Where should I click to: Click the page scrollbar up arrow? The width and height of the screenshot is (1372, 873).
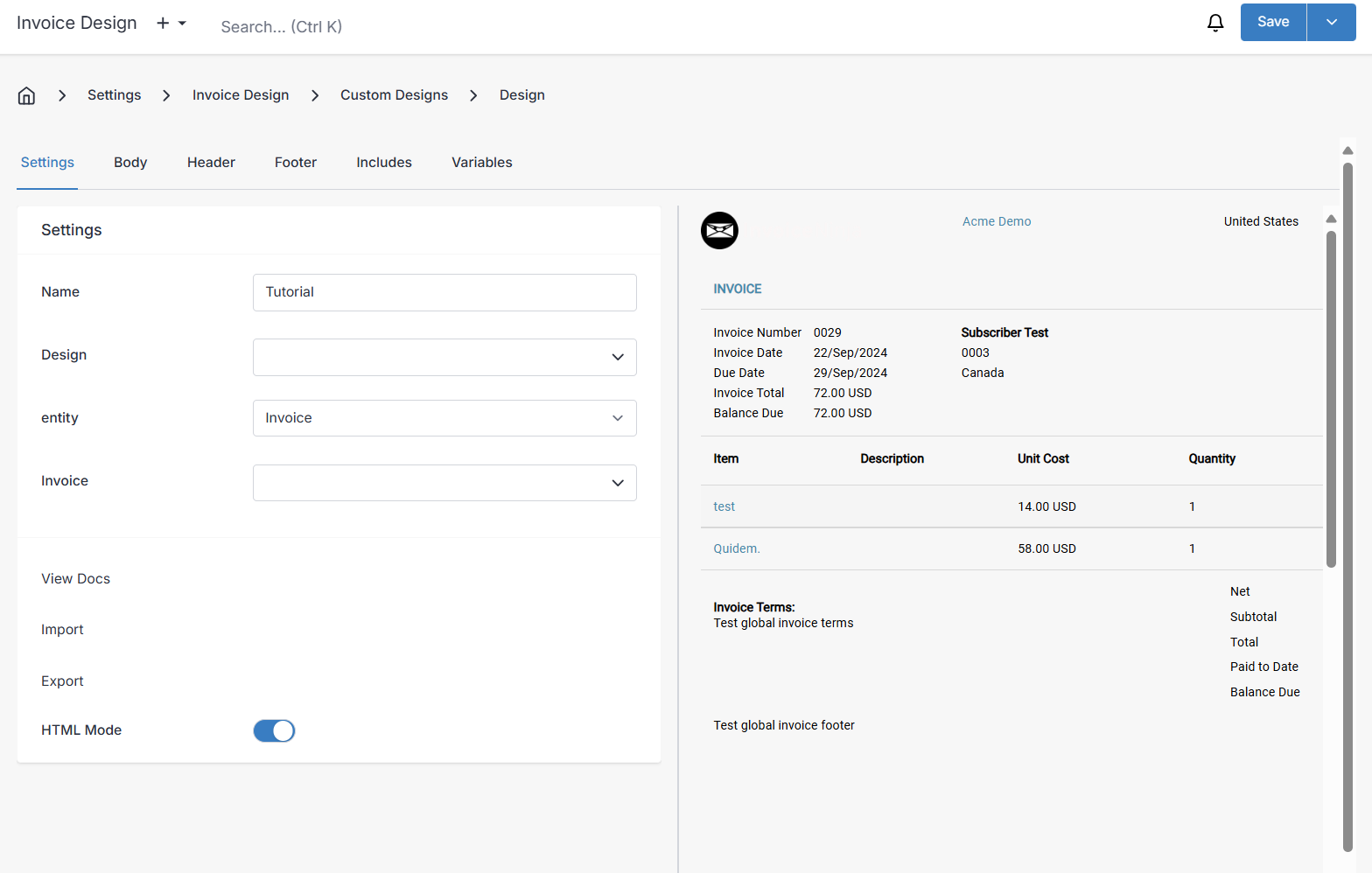click(1347, 150)
